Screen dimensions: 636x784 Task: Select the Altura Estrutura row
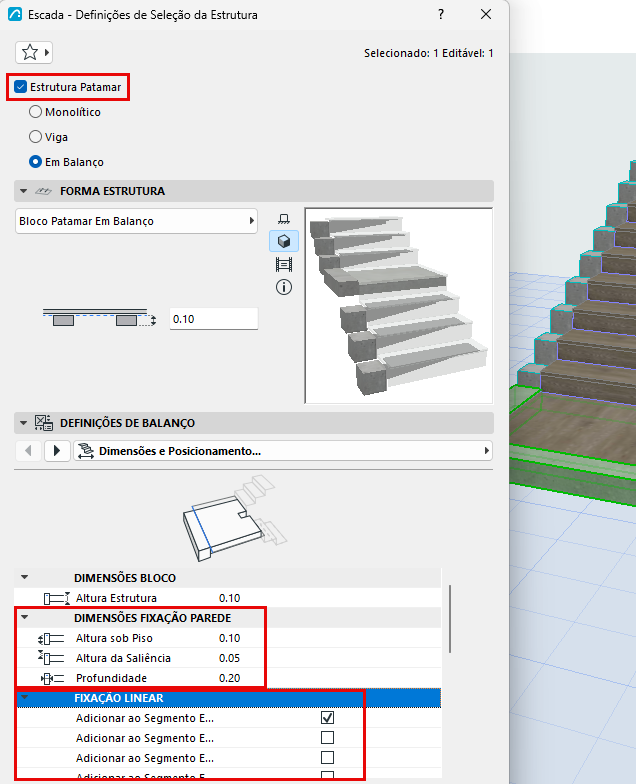228,598
